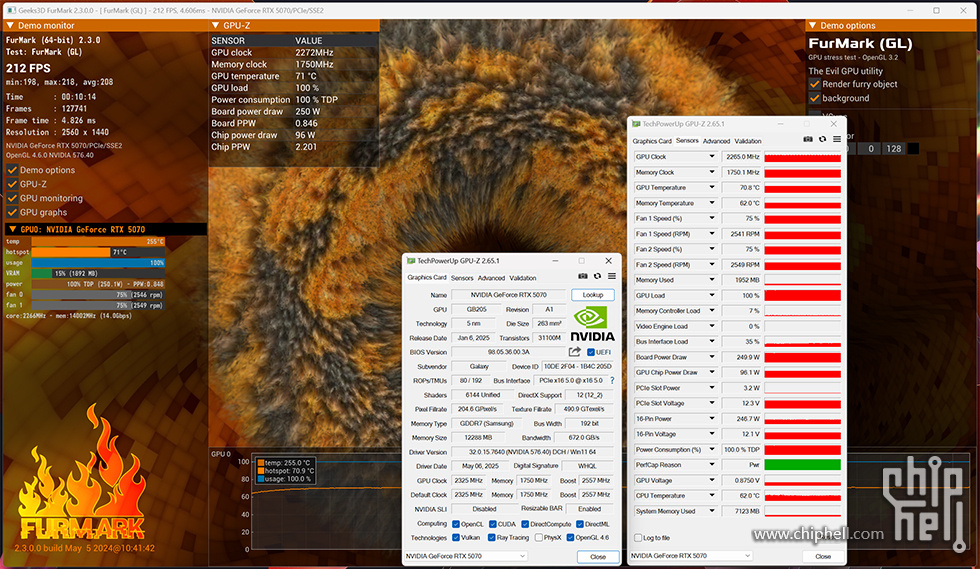Open Validation tab in GPU-Z Sensors window
Image resolution: width=980 pixels, height=569 pixels.
point(748,141)
